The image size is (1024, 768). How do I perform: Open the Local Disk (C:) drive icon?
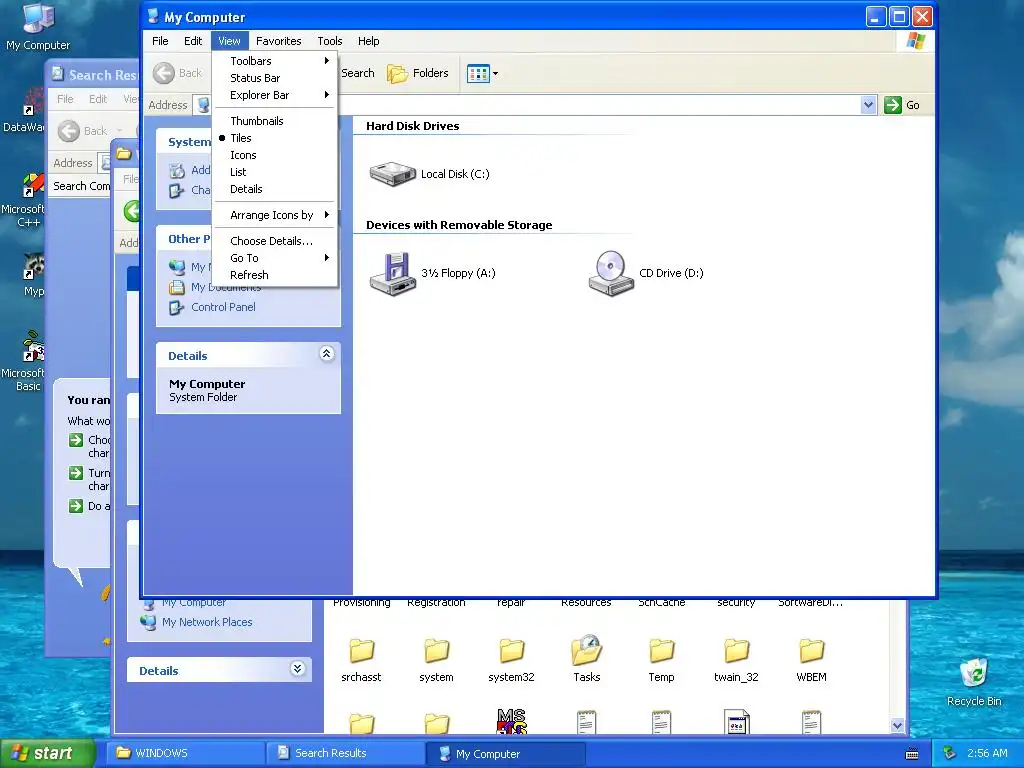coord(392,174)
